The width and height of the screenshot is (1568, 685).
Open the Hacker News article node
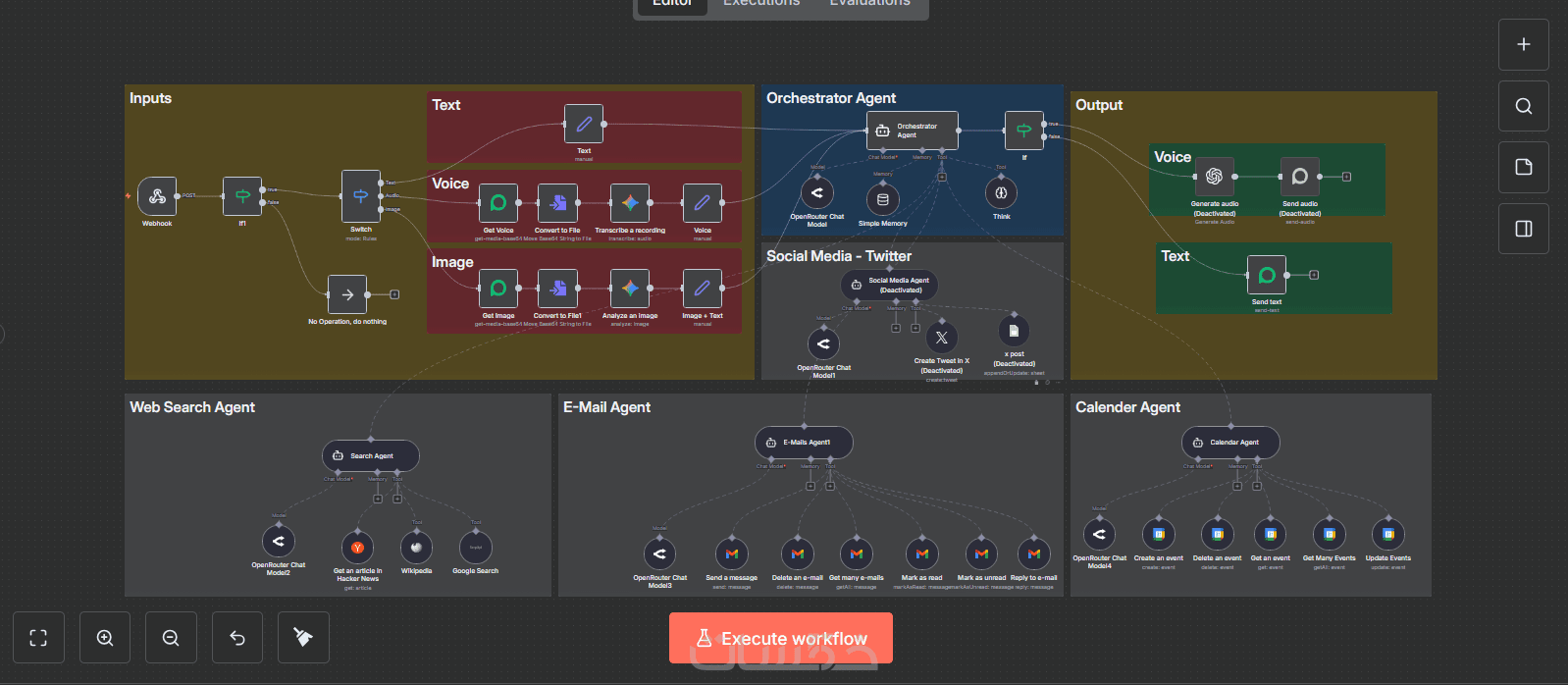[x=357, y=548]
